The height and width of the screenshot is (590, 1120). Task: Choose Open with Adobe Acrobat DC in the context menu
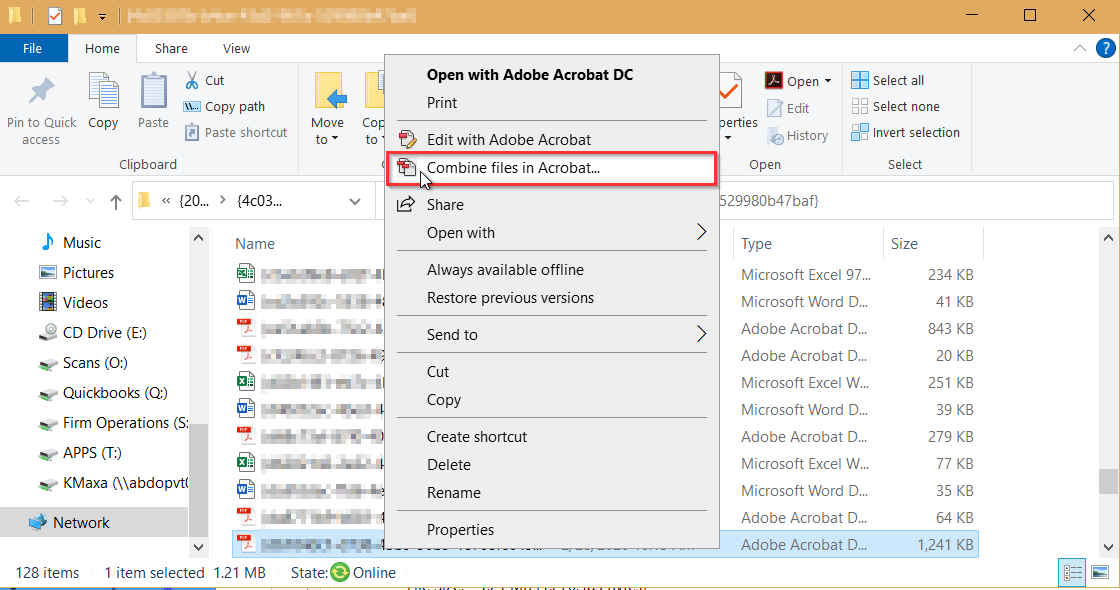point(551,74)
